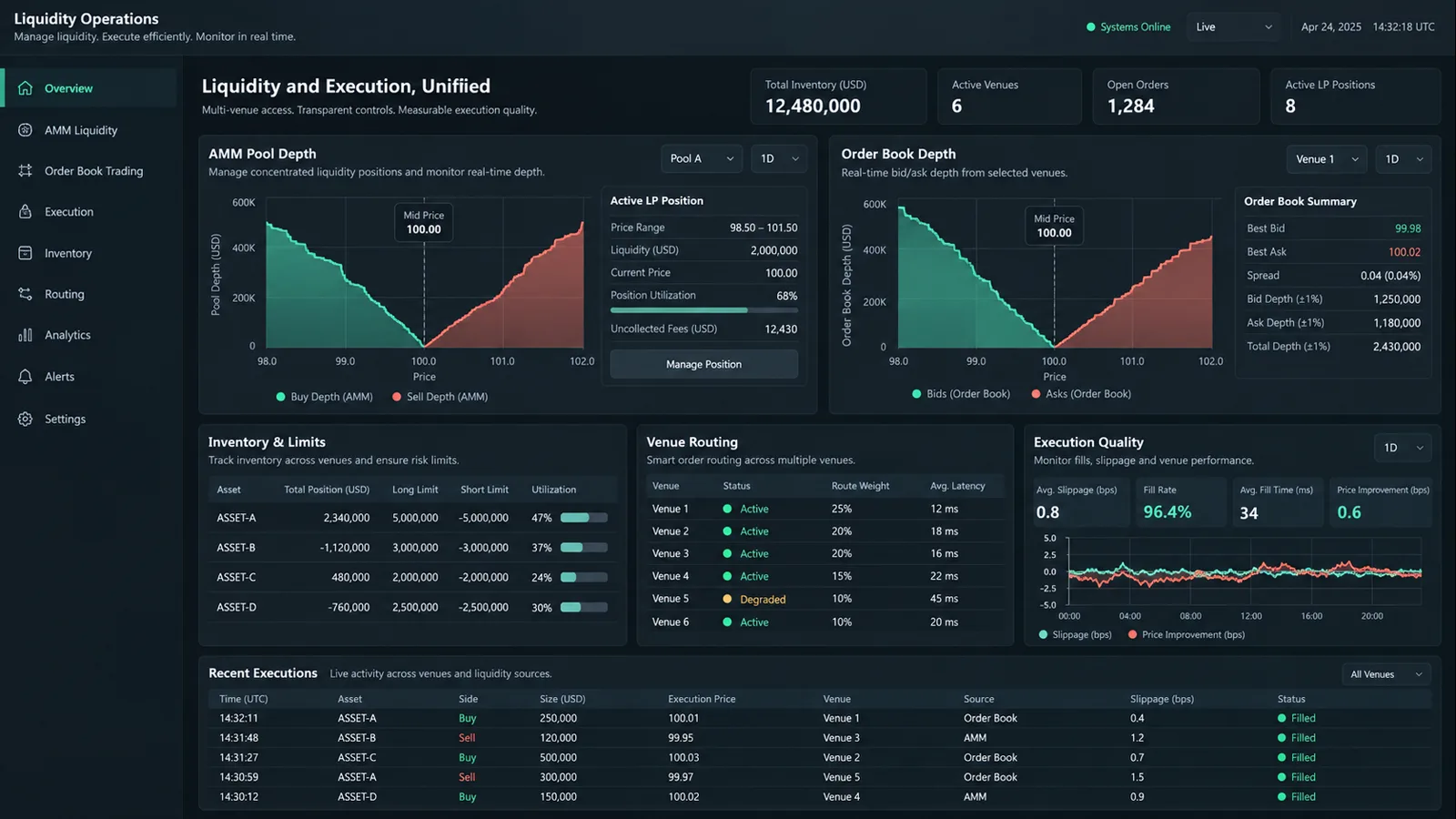
Task: Click Filled status dot for 14:30:12 execution
Action: [x=1282, y=796]
